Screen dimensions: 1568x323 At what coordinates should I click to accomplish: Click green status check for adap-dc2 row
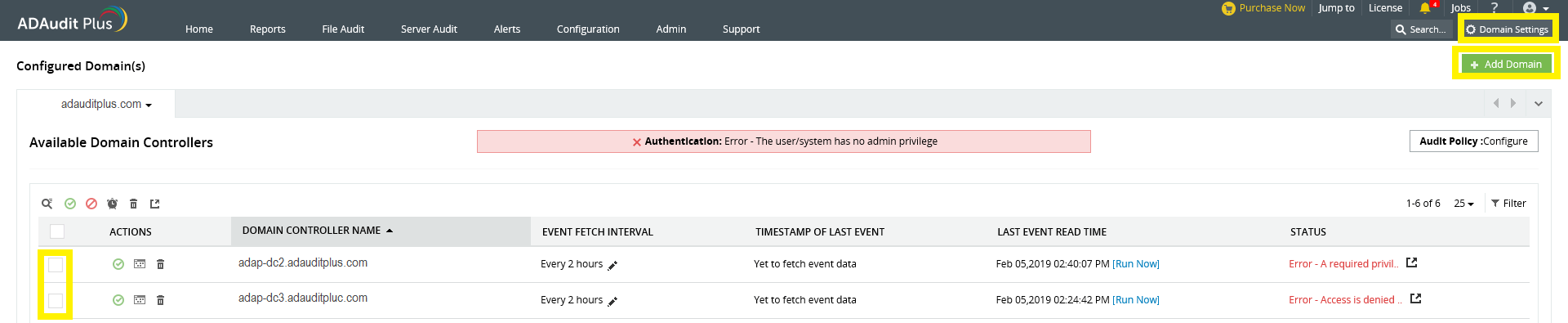[118, 264]
